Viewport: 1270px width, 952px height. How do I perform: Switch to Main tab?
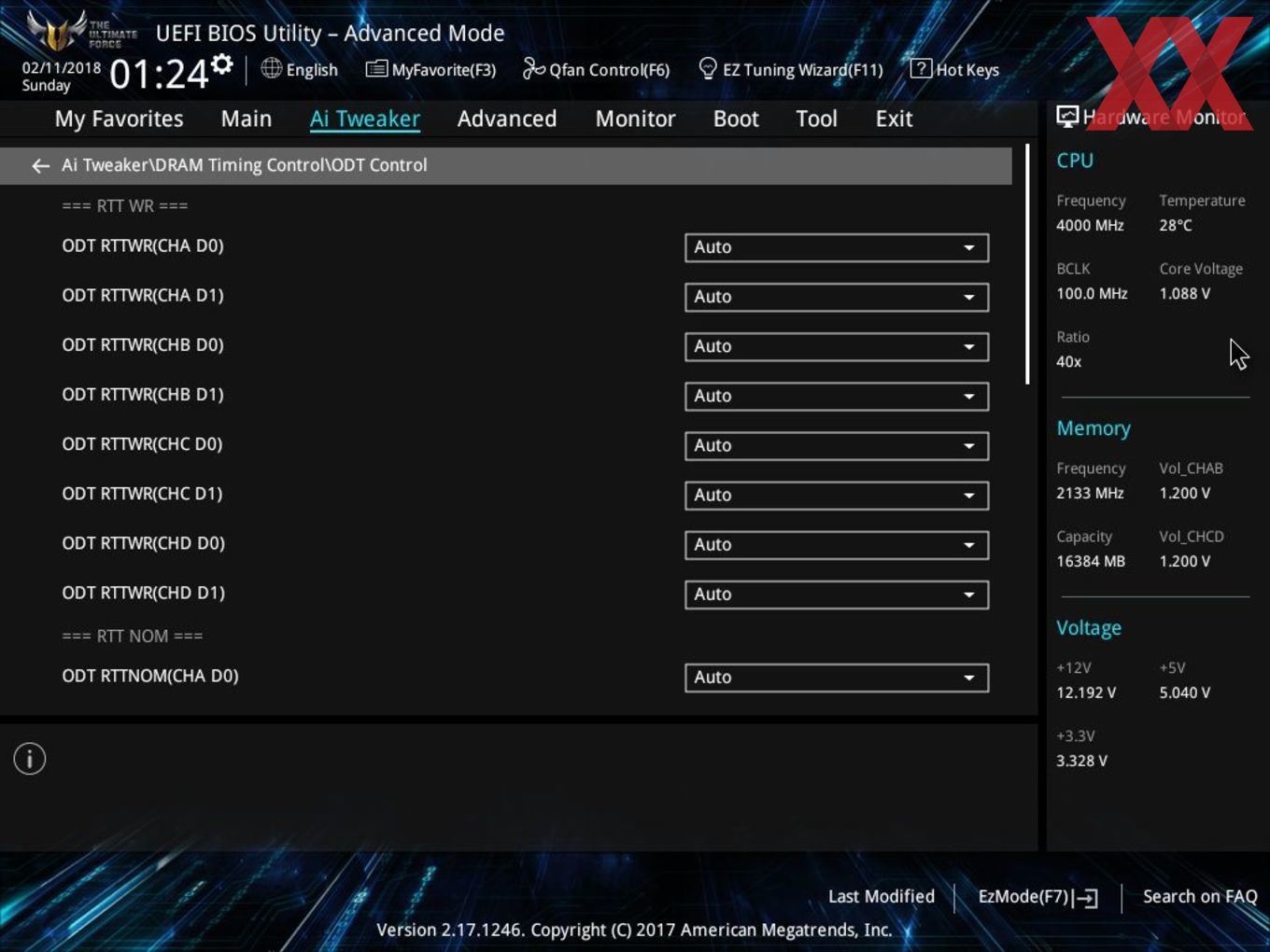click(247, 119)
